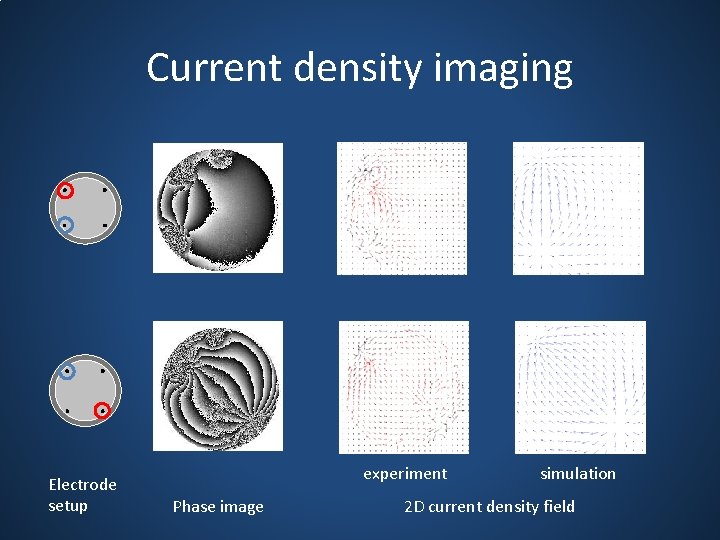This screenshot has height=540, width=720.
Task: Select the bottom-row electrode setup diagram
Action: point(85,390)
